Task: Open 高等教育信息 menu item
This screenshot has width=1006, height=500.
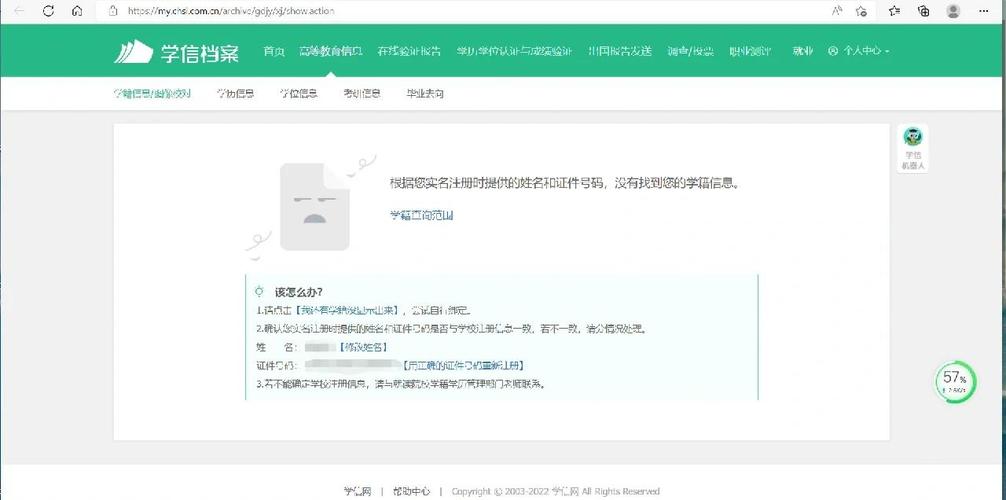Action: [x=331, y=51]
